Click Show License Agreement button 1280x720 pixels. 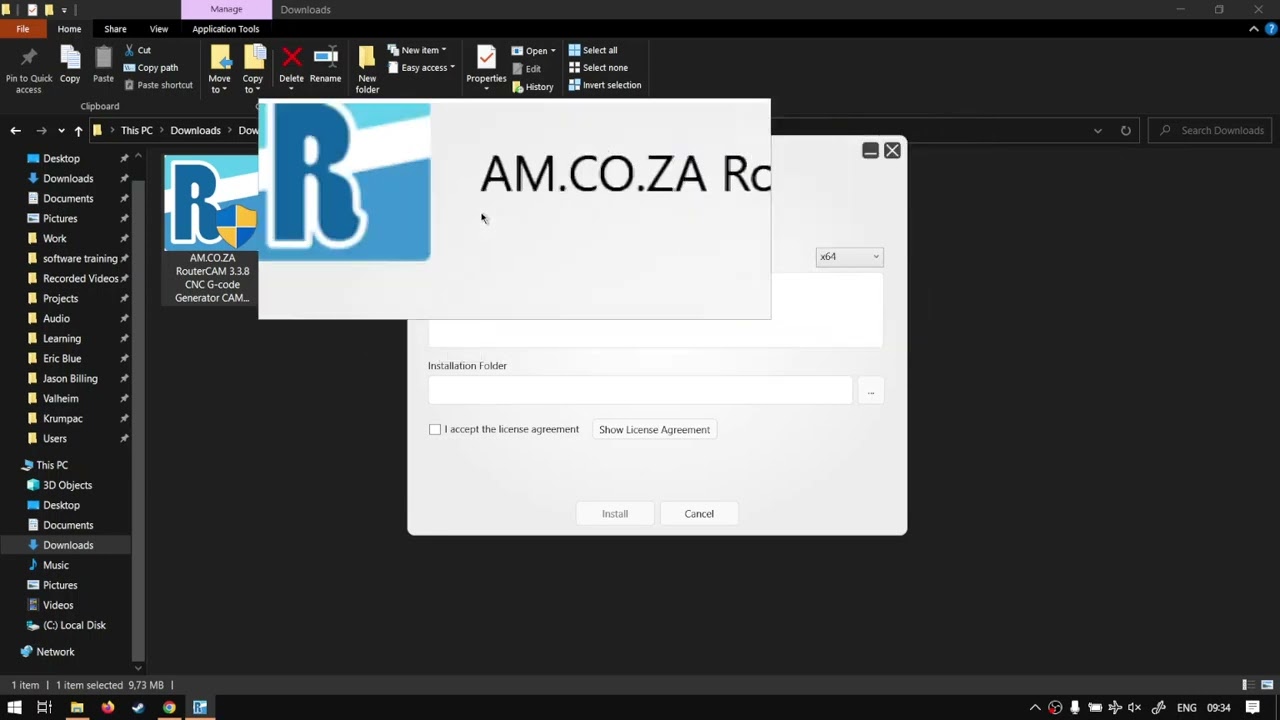654,430
